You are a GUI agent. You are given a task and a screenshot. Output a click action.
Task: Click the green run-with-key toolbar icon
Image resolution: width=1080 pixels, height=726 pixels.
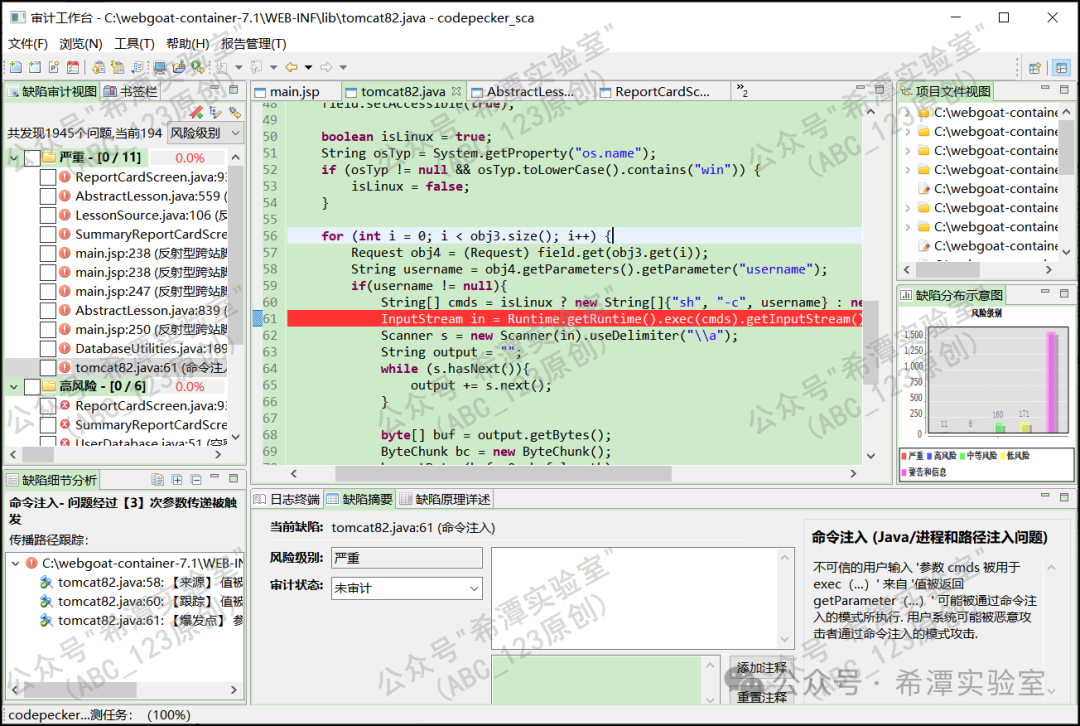tap(198, 68)
